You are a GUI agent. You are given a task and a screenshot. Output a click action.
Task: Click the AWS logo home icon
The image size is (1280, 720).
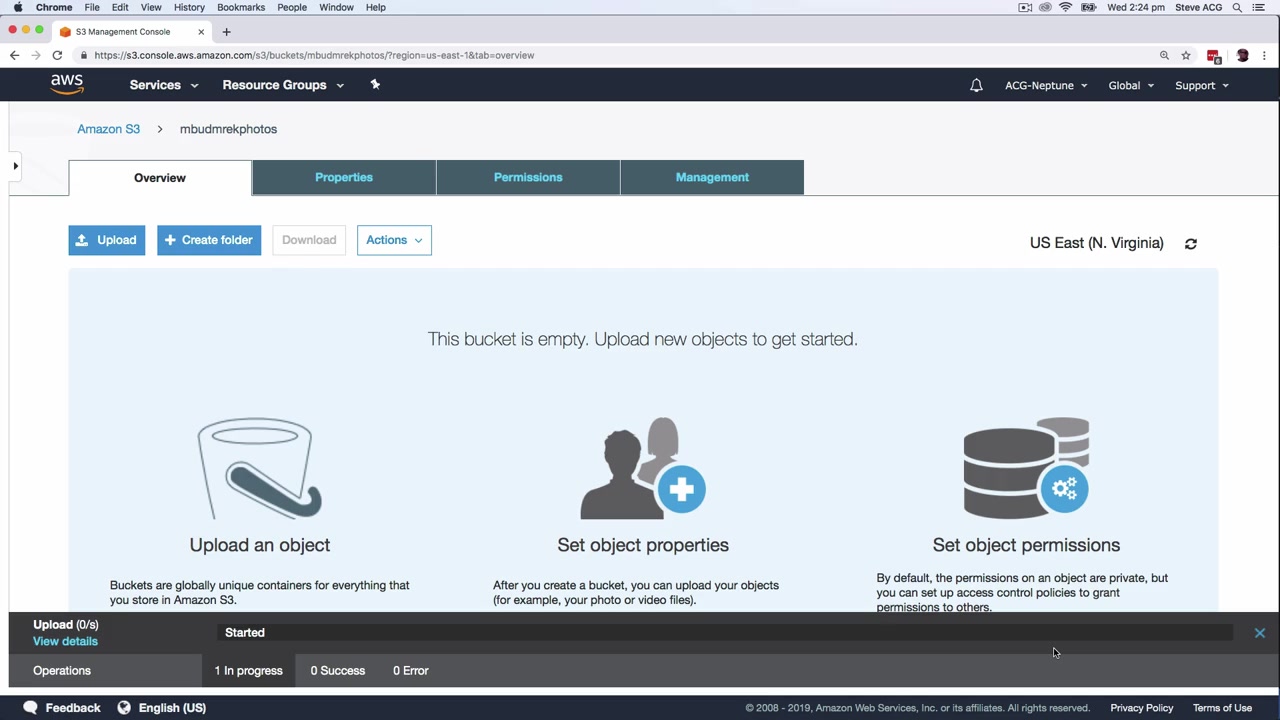[67, 85]
